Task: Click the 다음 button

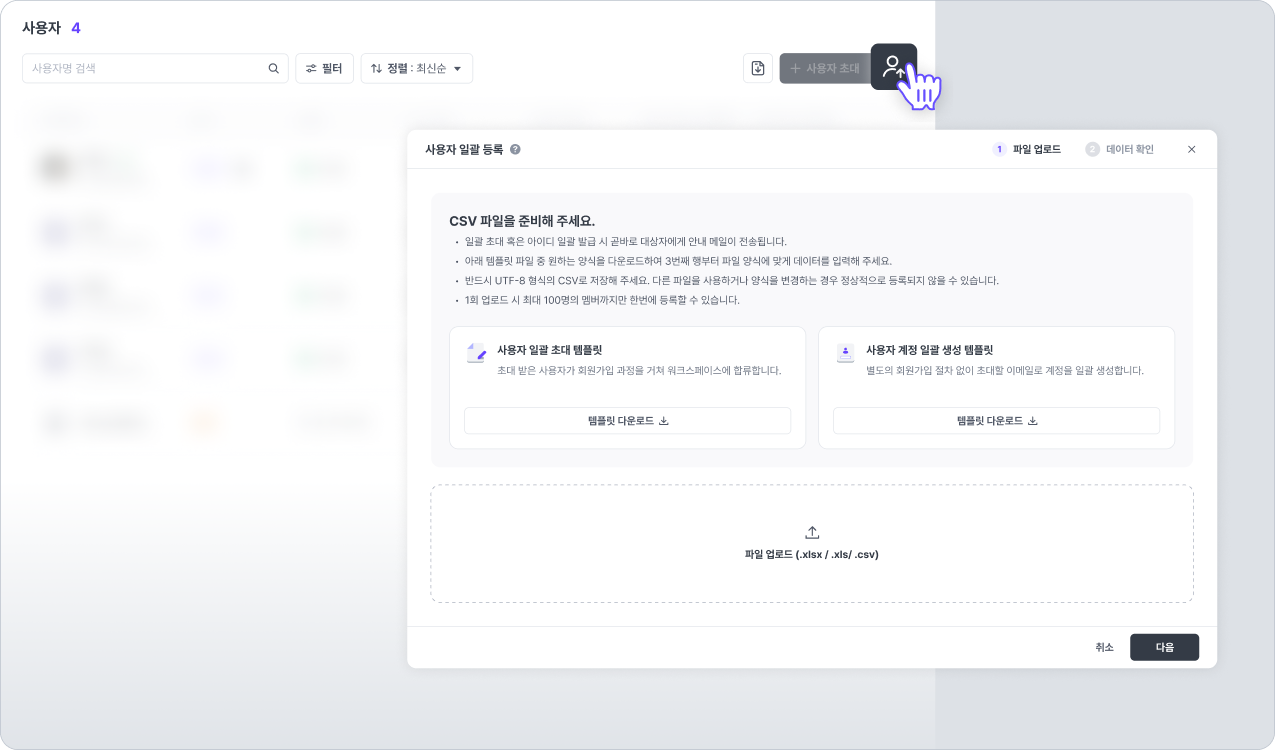Action: [x=1164, y=647]
